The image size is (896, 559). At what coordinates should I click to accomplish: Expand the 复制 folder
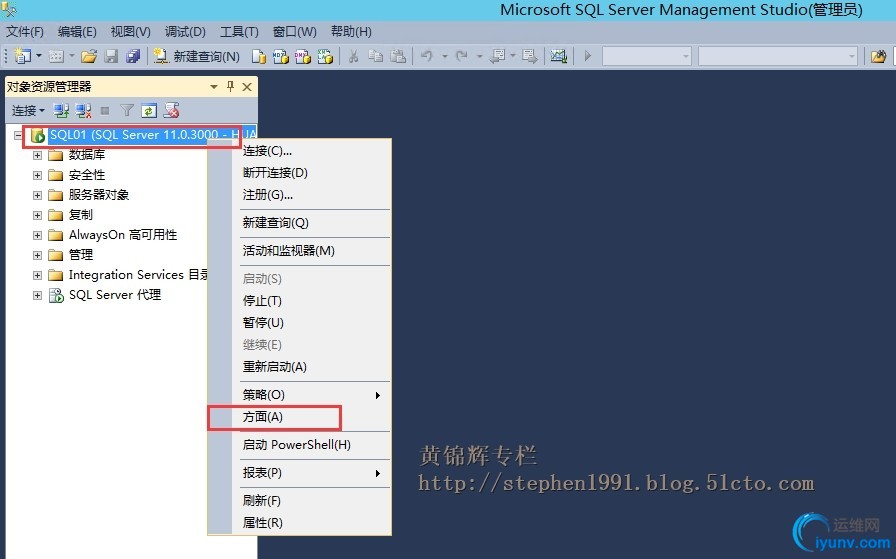click(x=37, y=215)
